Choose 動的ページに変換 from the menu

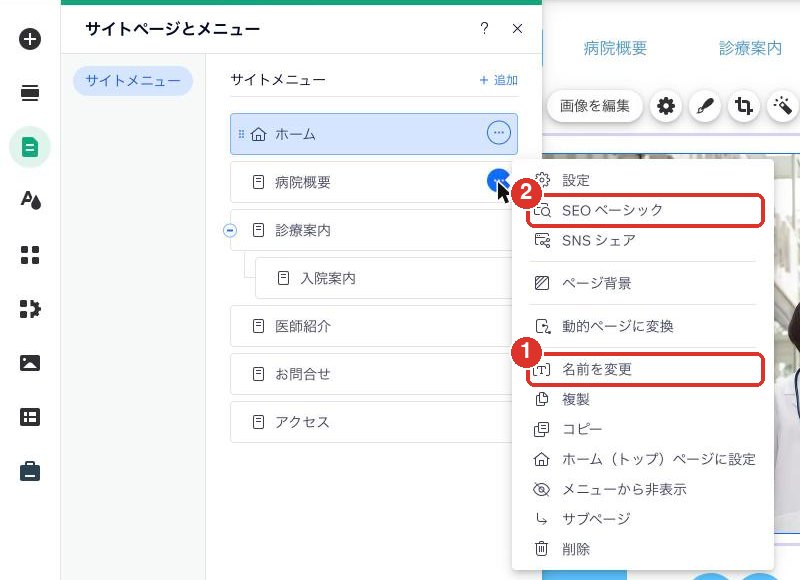643,326
